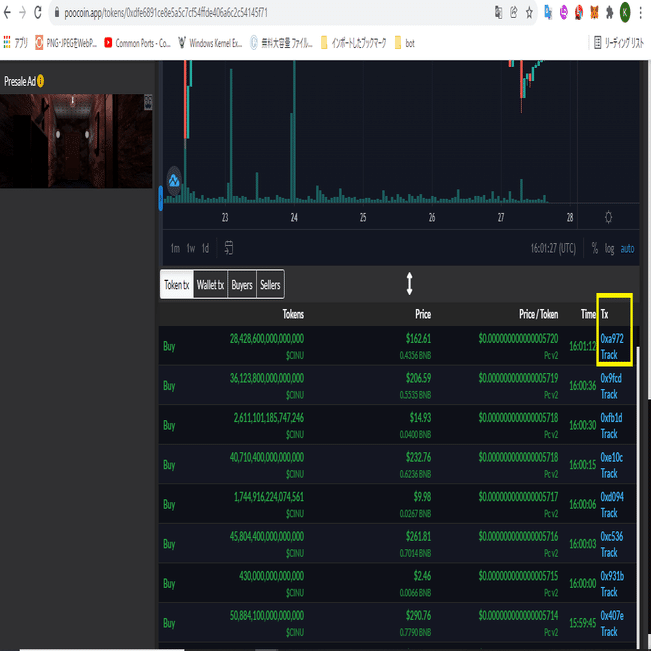Open transaction 0x407e link

click(x=612, y=615)
